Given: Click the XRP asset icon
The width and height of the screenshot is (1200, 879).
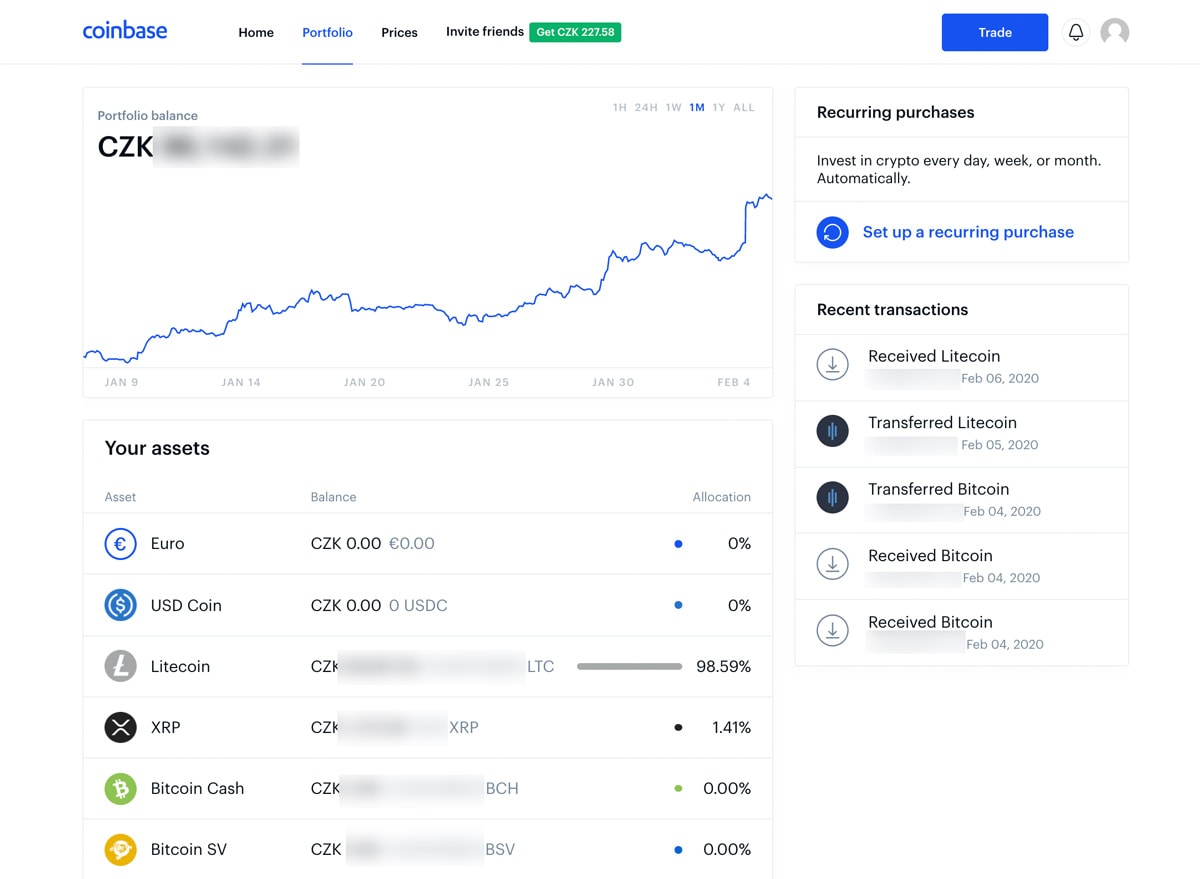Looking at the screenshot, I should (x=120, y=727).
